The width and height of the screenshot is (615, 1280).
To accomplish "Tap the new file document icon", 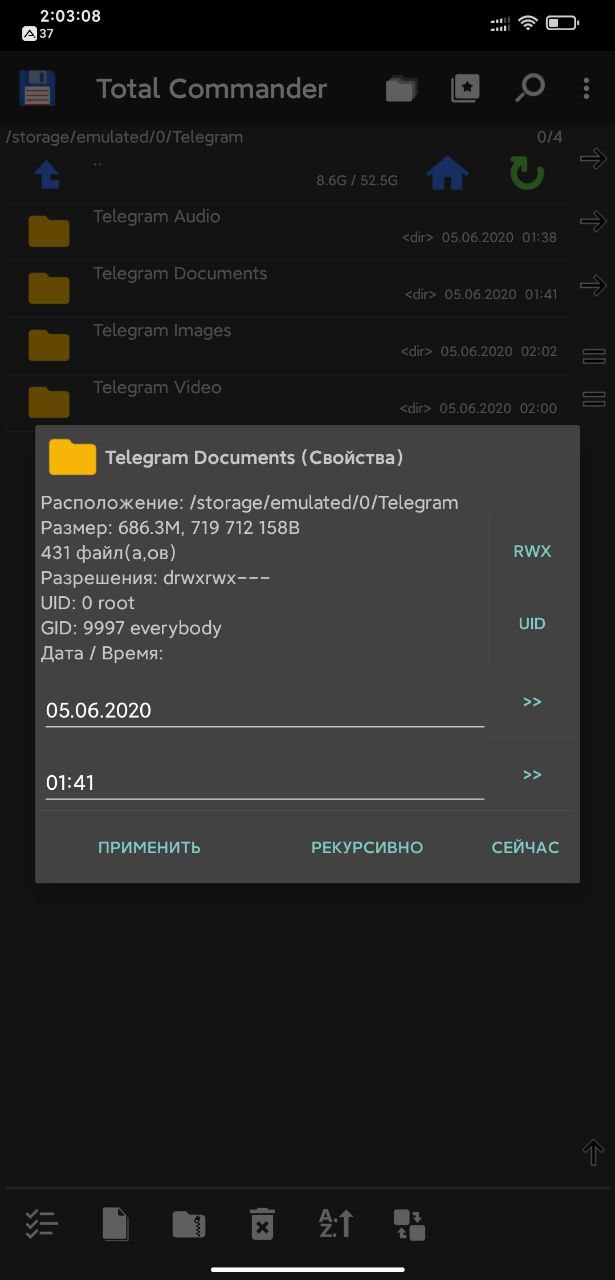I will 116,1224.
